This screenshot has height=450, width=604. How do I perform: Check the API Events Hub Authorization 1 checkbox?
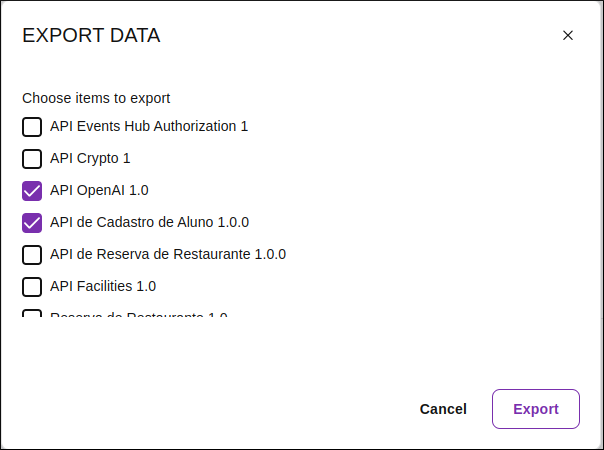(32, 126)
